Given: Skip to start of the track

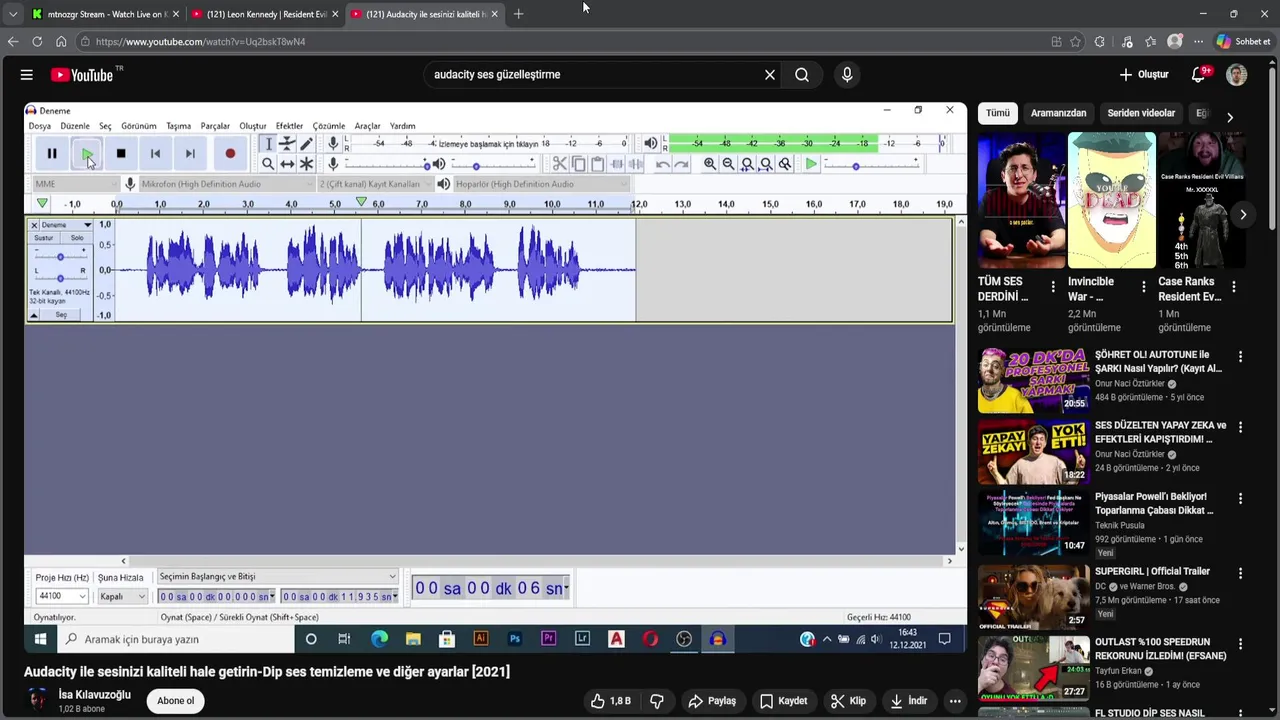Looking at the screenshot, I should 155,153.
